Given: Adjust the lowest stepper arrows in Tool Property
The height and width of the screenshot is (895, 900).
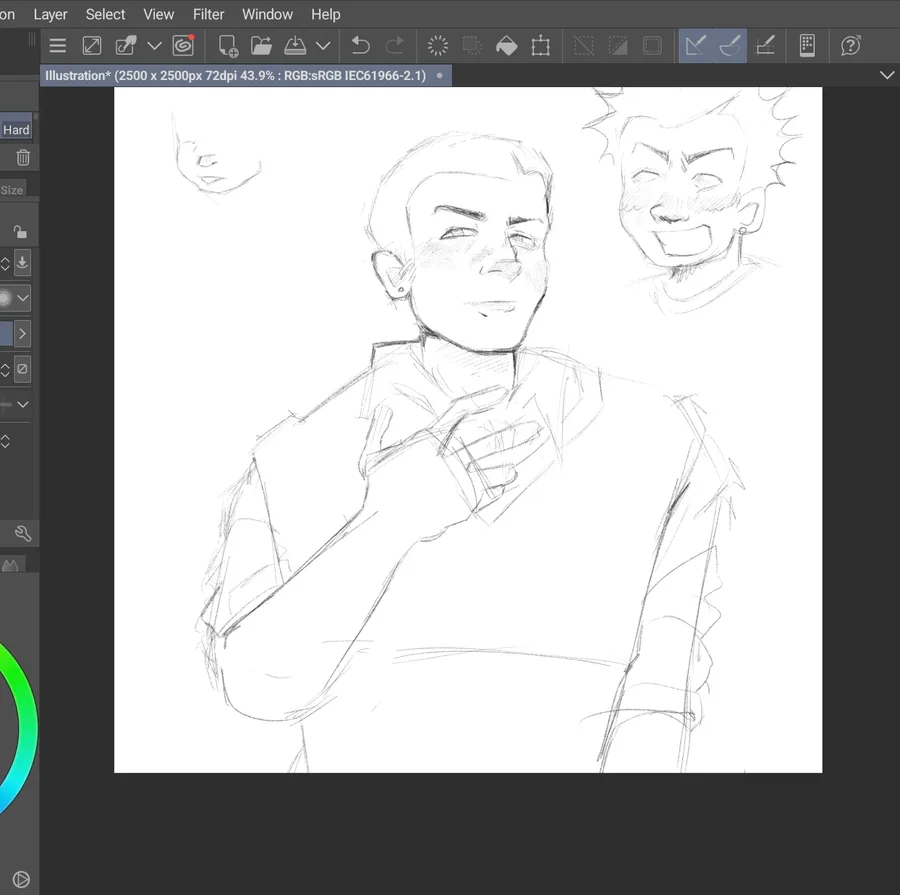Looking at the screenshot, I should (5, 441).
